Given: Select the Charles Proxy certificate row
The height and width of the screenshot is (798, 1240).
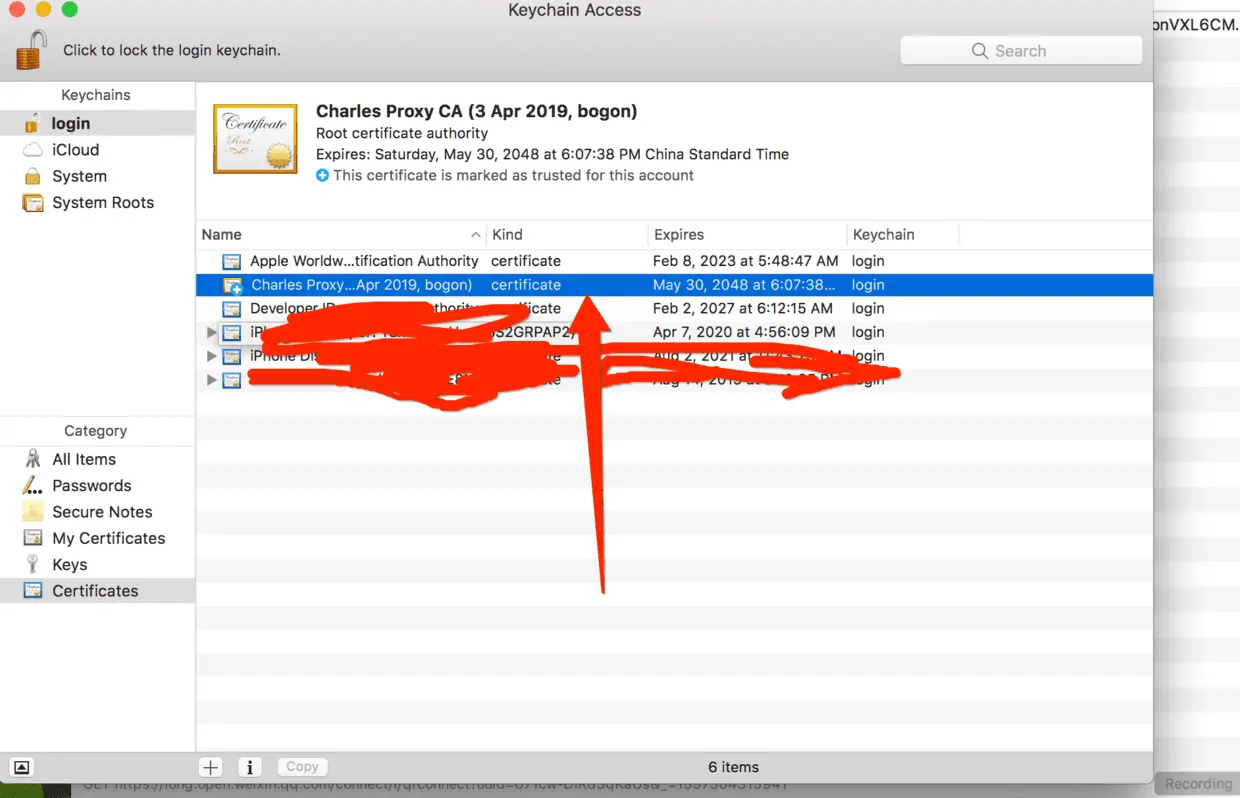Looking at the screenshot, I should tap(674, 285).
